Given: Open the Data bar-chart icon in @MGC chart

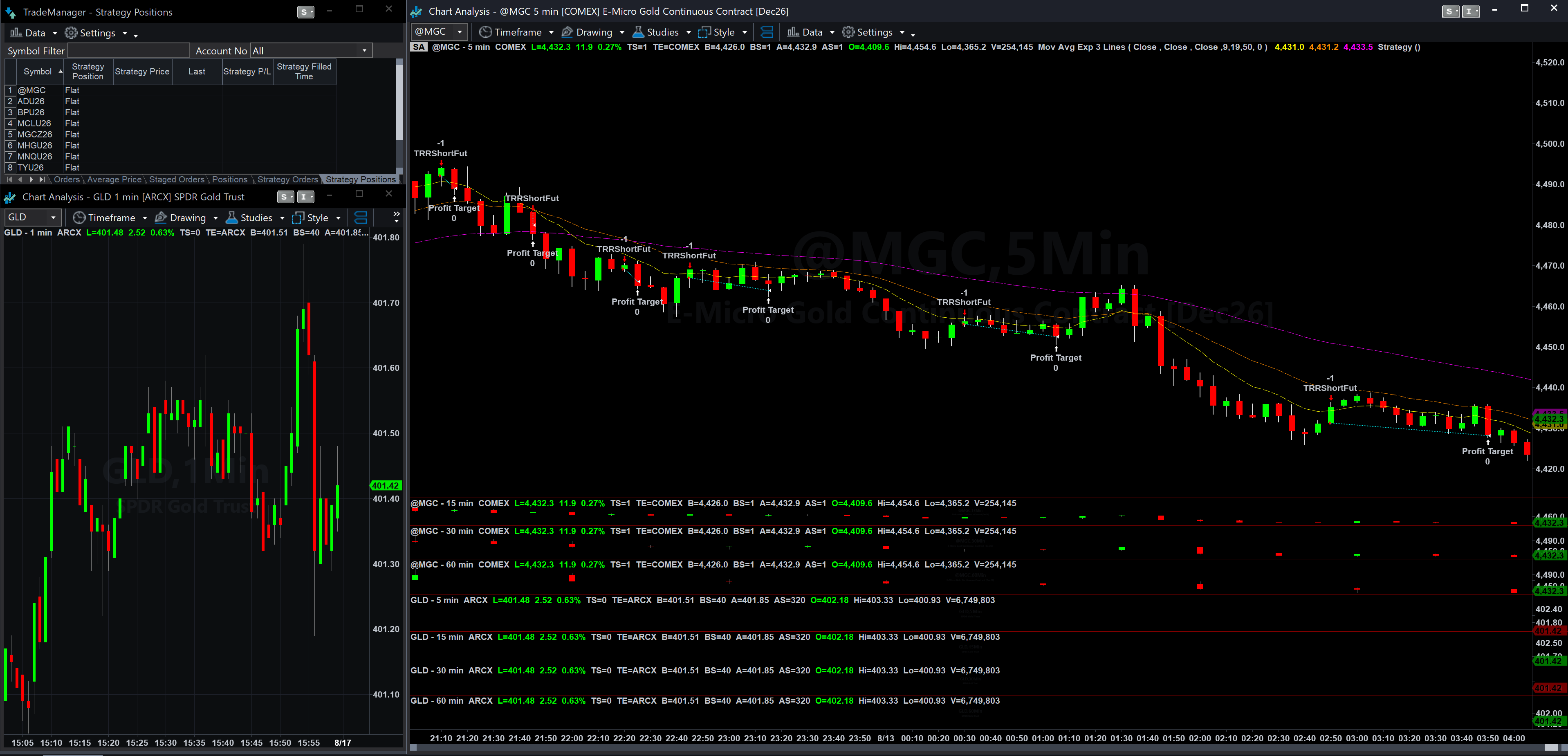Looking at the screenshot, I should click(792, 32).
